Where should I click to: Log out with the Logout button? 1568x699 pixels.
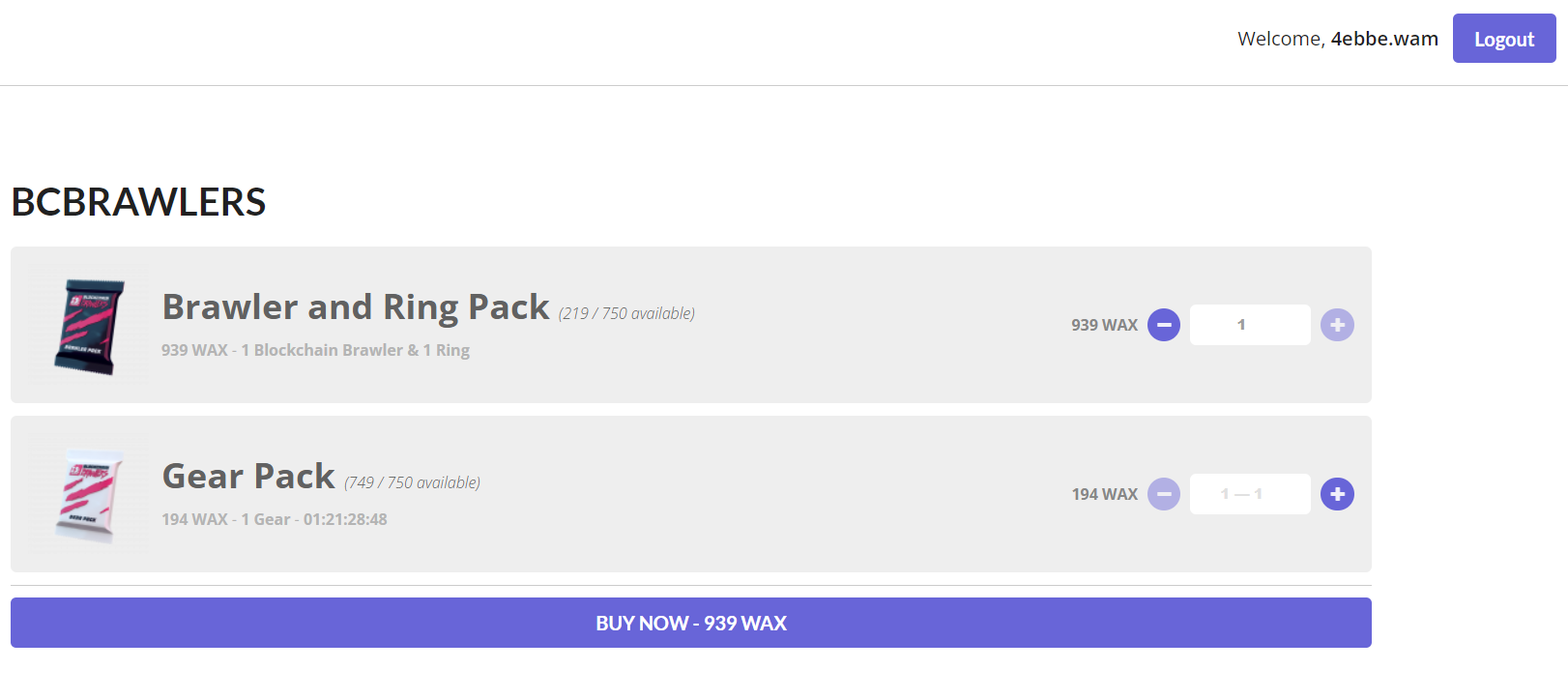coord(1504,39)
